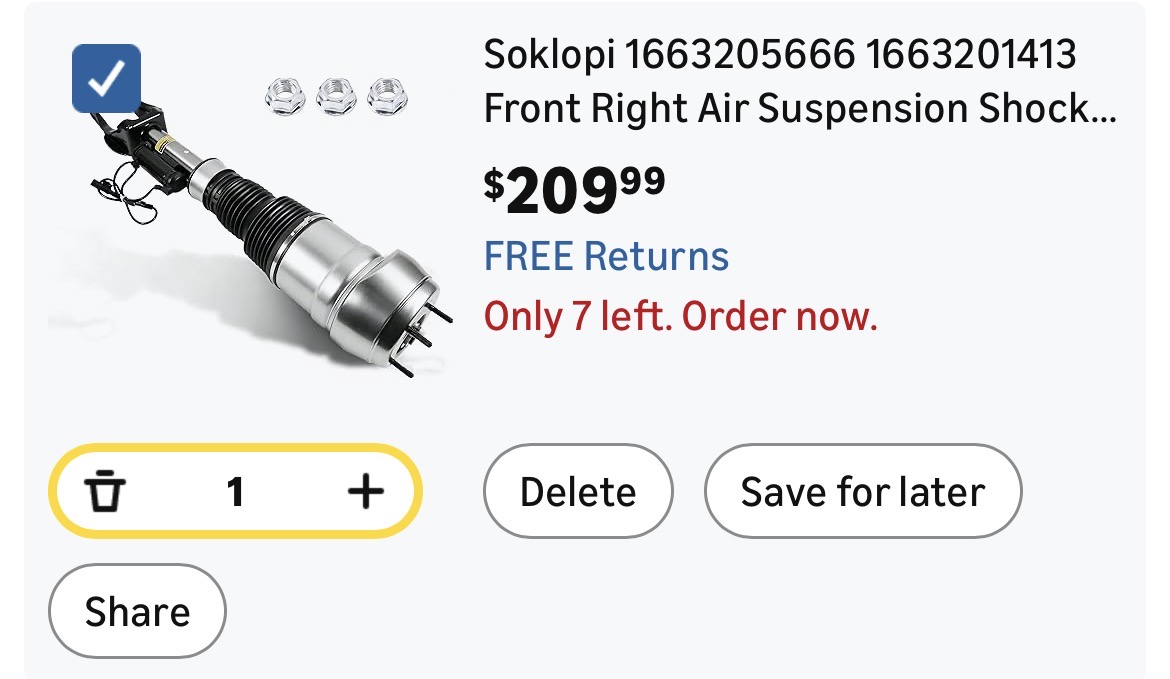Tap the Share button
Image resolution: width=1170 pixels, height=679 pixels.
click(x=137, y=611)
